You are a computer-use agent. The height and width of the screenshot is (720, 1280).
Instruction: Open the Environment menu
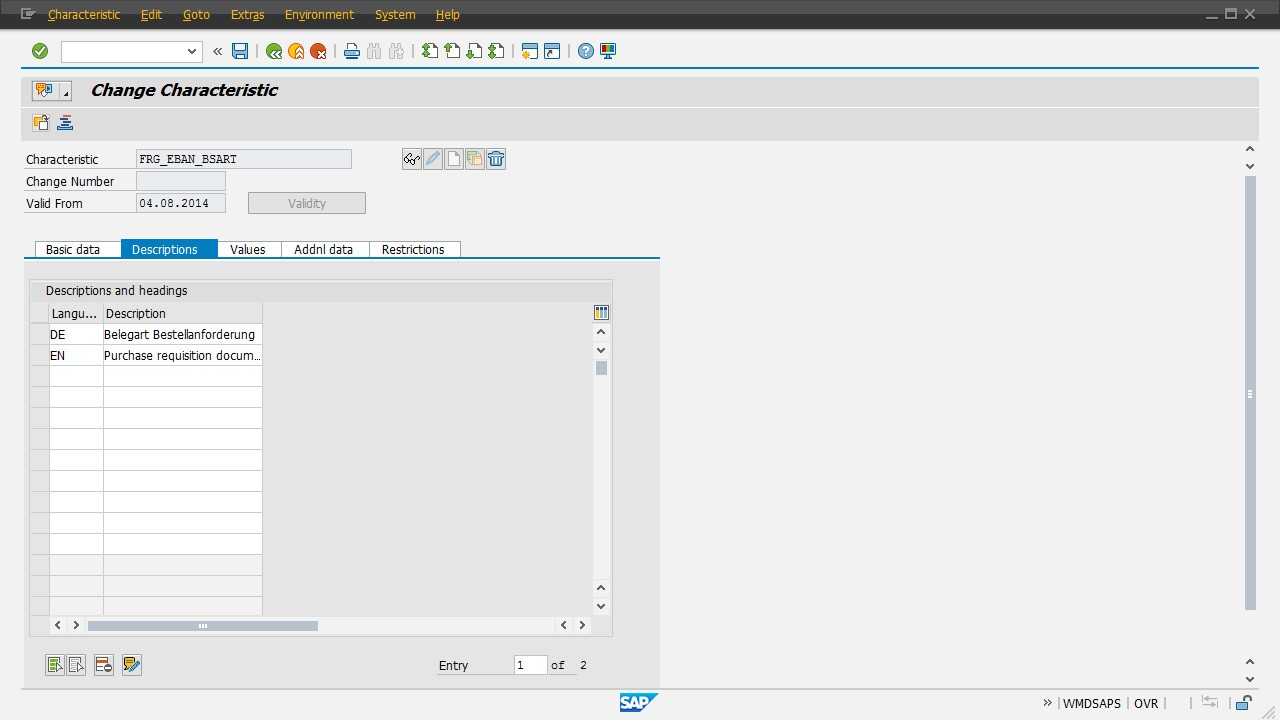click(319, 15)
